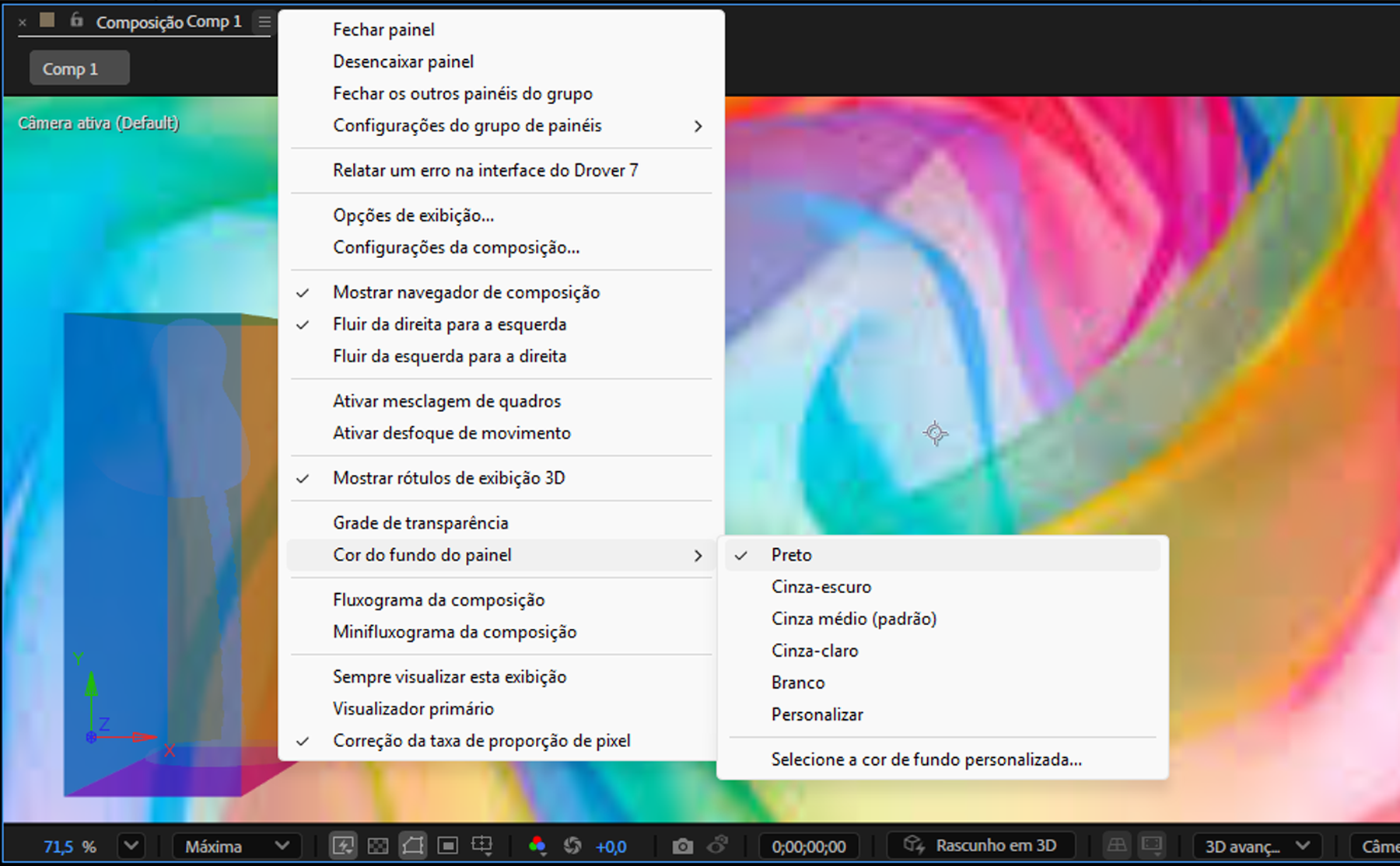Choose Branco as panel background color
Viewport: 1400px width, 866px height.
797,682
